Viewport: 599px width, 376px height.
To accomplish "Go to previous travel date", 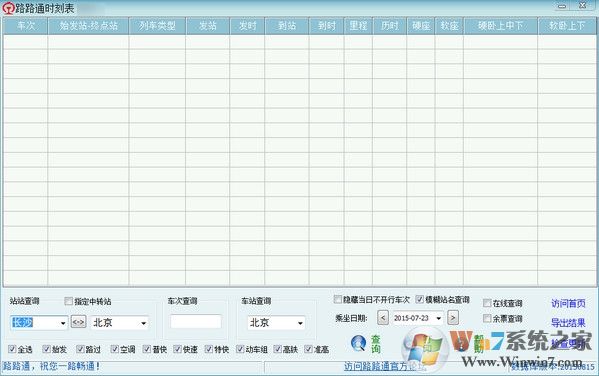I will [383, 318].
